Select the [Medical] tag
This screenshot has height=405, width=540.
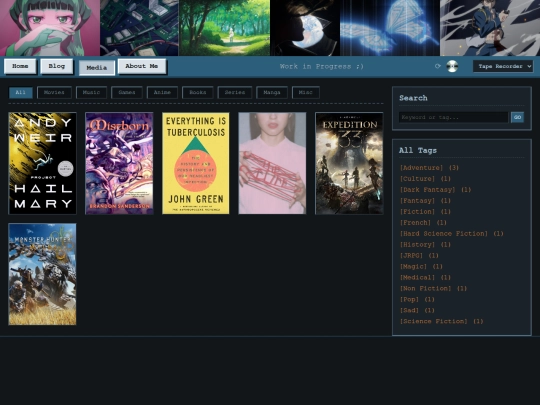coord(417,278)
